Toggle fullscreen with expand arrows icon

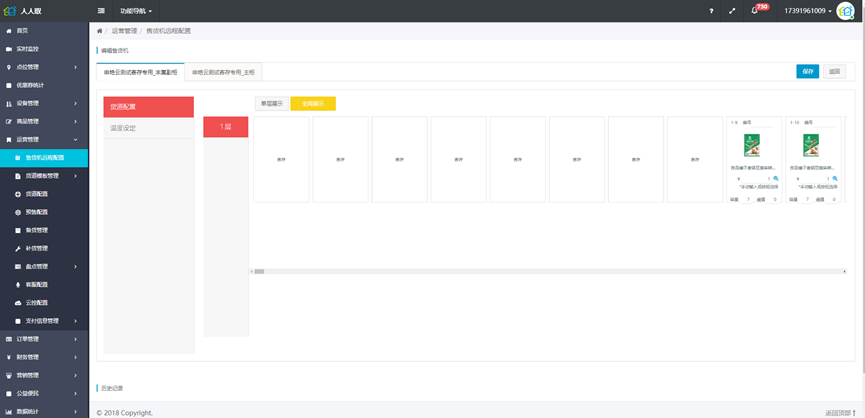coord(732,11)
